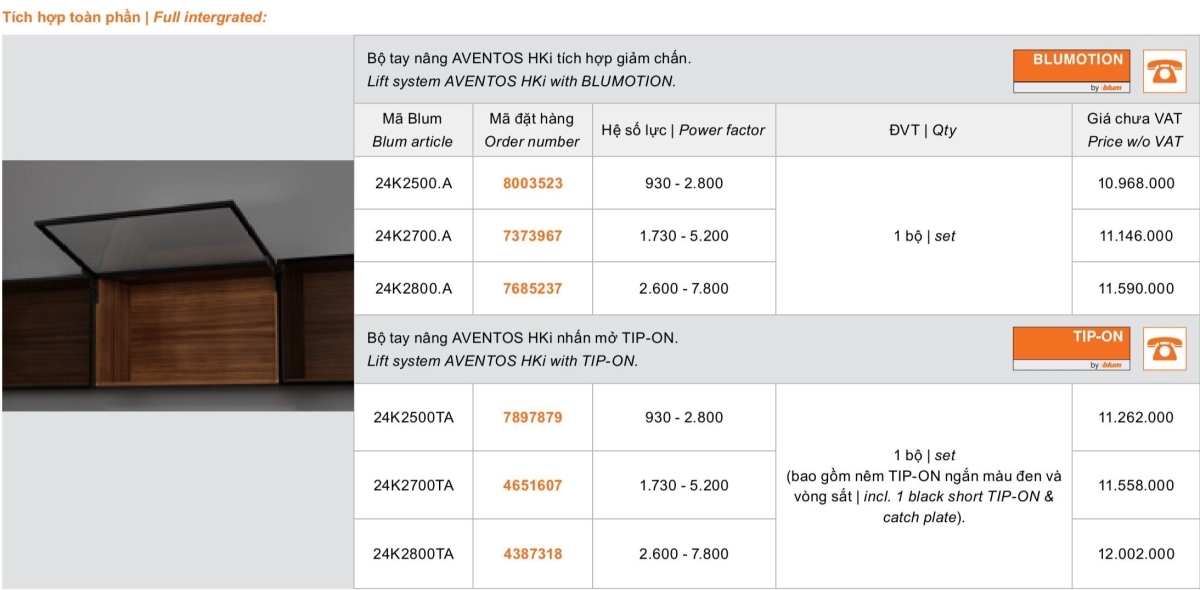Click the Giá chưa VAT price header
The height and width of the screenshot is (590, 1200).
(1135, 130)
